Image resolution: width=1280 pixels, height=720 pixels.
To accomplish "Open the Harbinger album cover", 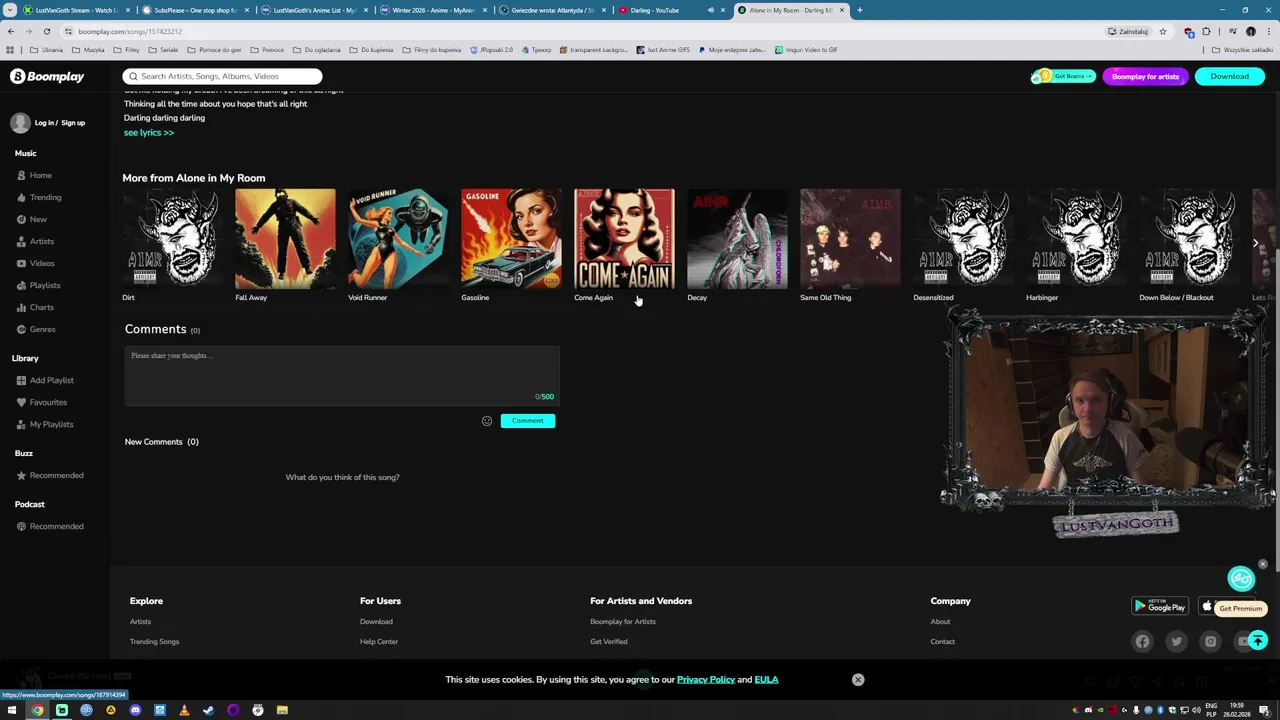I will [1076, 239].
